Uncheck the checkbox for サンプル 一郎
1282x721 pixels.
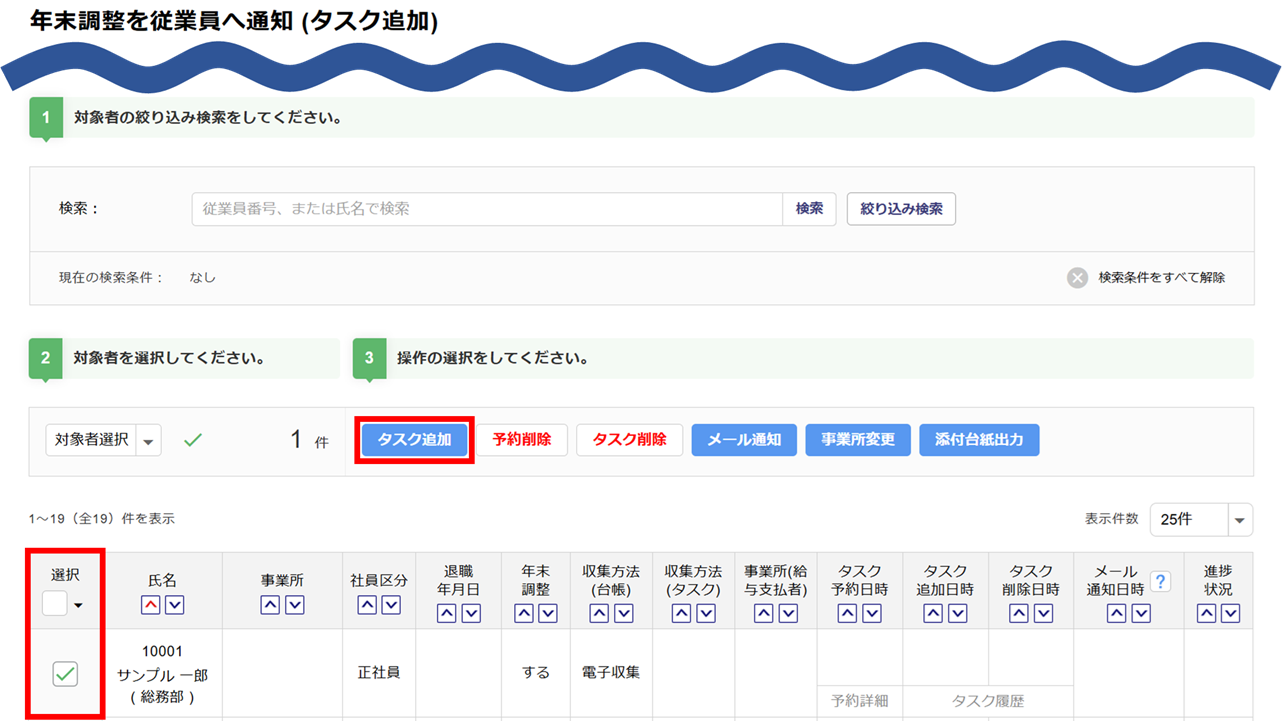click(x=65, y=674)
